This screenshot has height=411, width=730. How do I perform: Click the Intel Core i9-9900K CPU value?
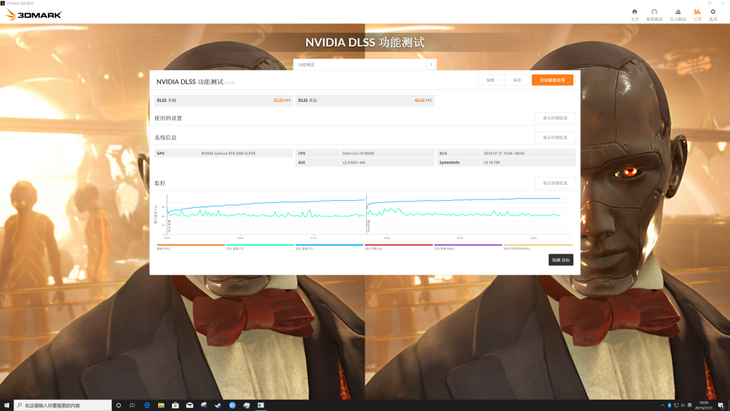pos(358,153)
